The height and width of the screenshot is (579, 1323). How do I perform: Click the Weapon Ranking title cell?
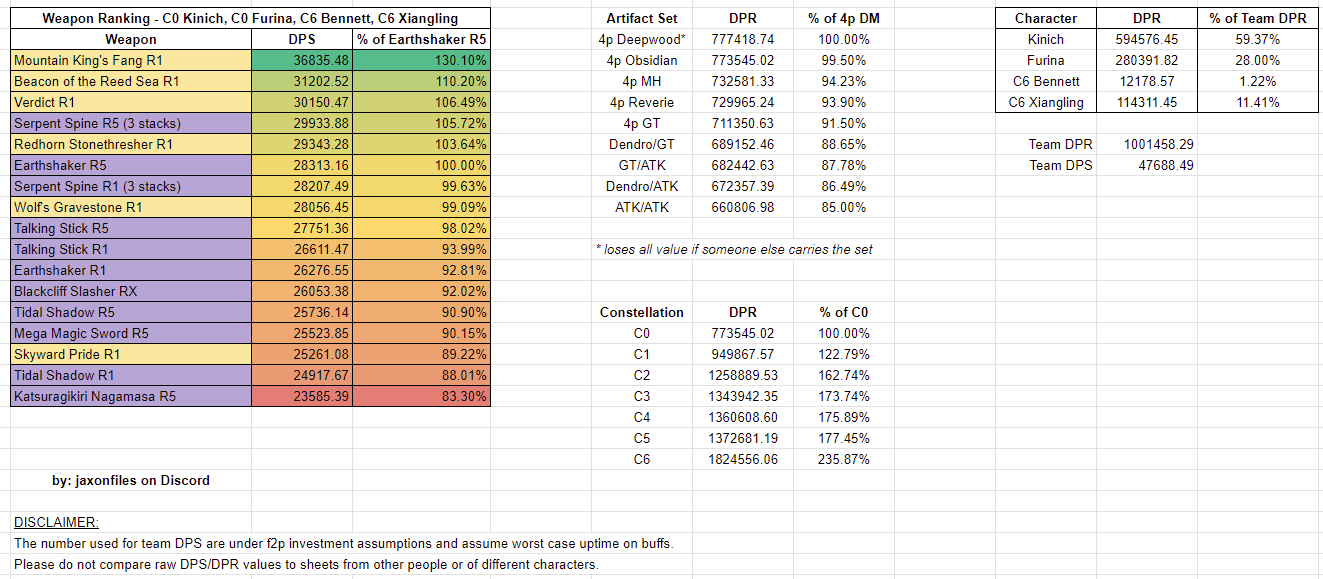250,19
